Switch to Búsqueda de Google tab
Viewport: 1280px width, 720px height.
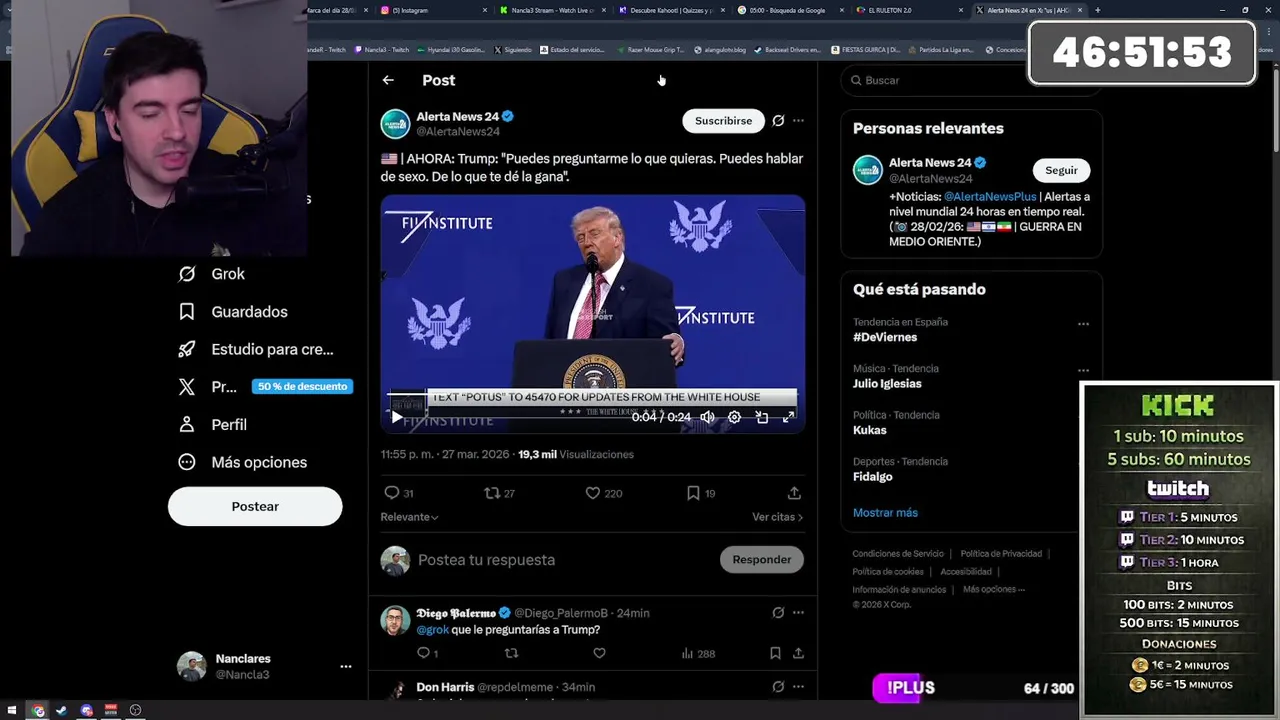[x=790, y=10]
